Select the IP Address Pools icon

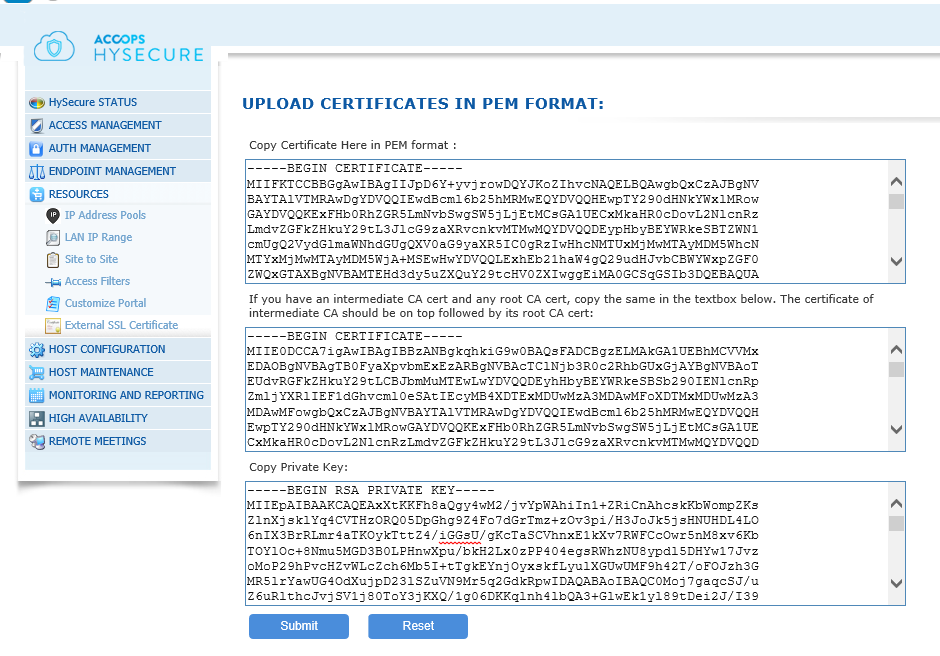tap(52, 215)
